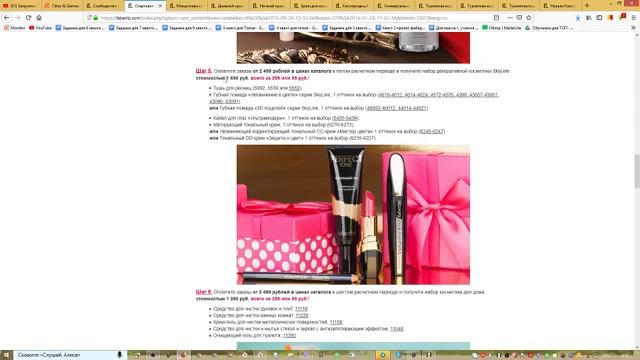Open page actions three-dot menu
This screenshot has width=640, height=360.
pos(509,18)
